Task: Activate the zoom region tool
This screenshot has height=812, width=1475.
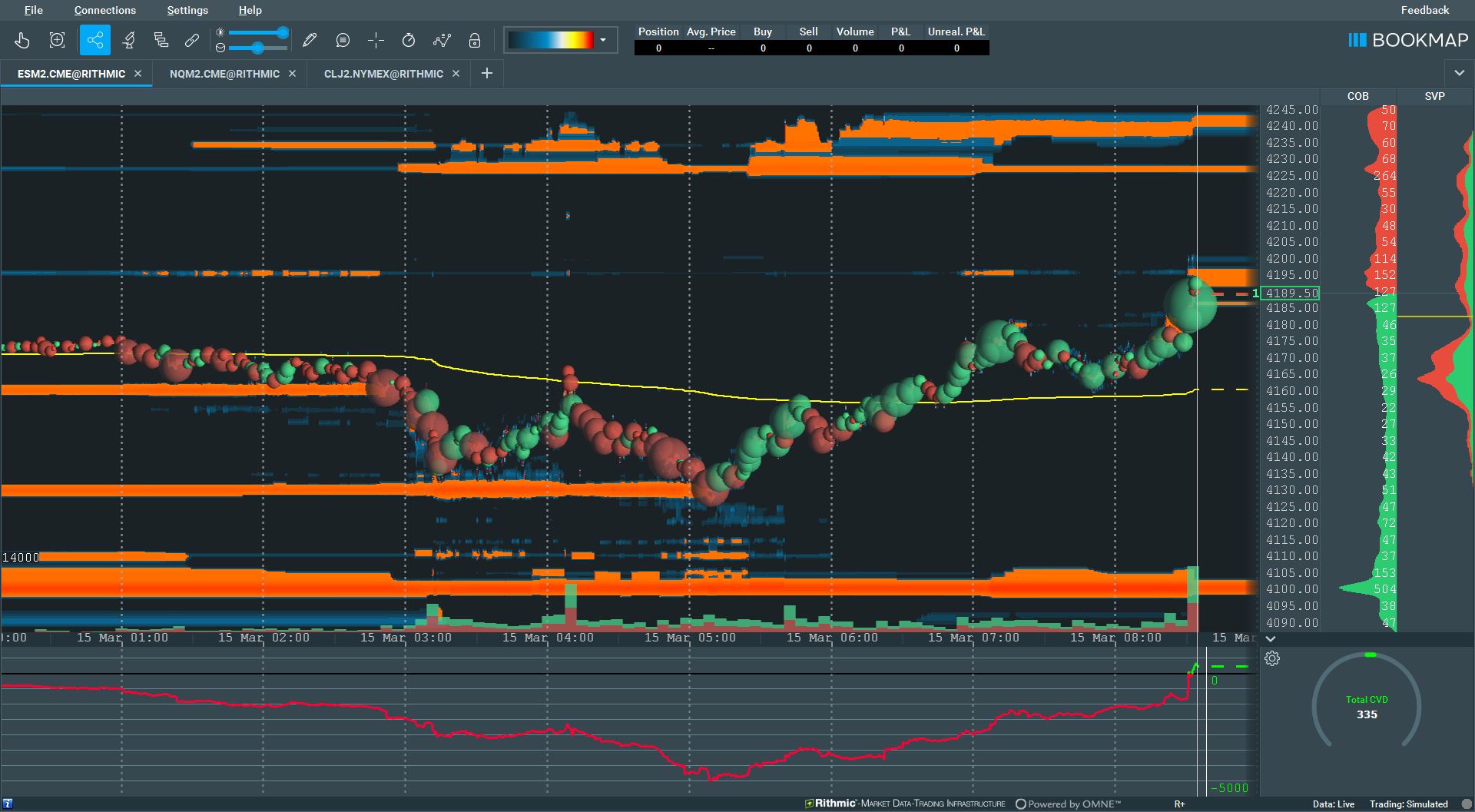Action: pyautogui.click(x=57, y=40)
